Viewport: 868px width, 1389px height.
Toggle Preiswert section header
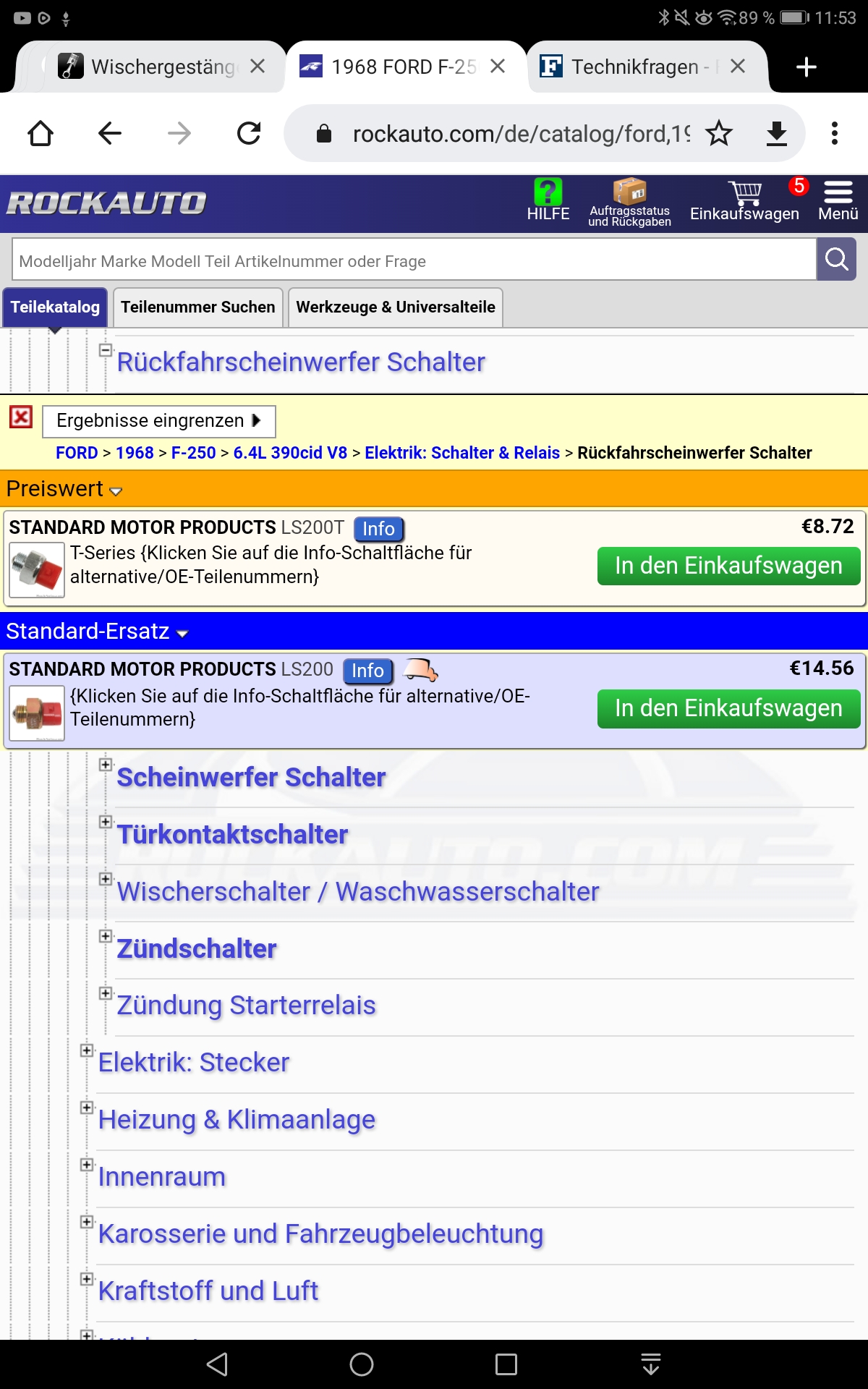pyautogui.click(x=434, y=489)
